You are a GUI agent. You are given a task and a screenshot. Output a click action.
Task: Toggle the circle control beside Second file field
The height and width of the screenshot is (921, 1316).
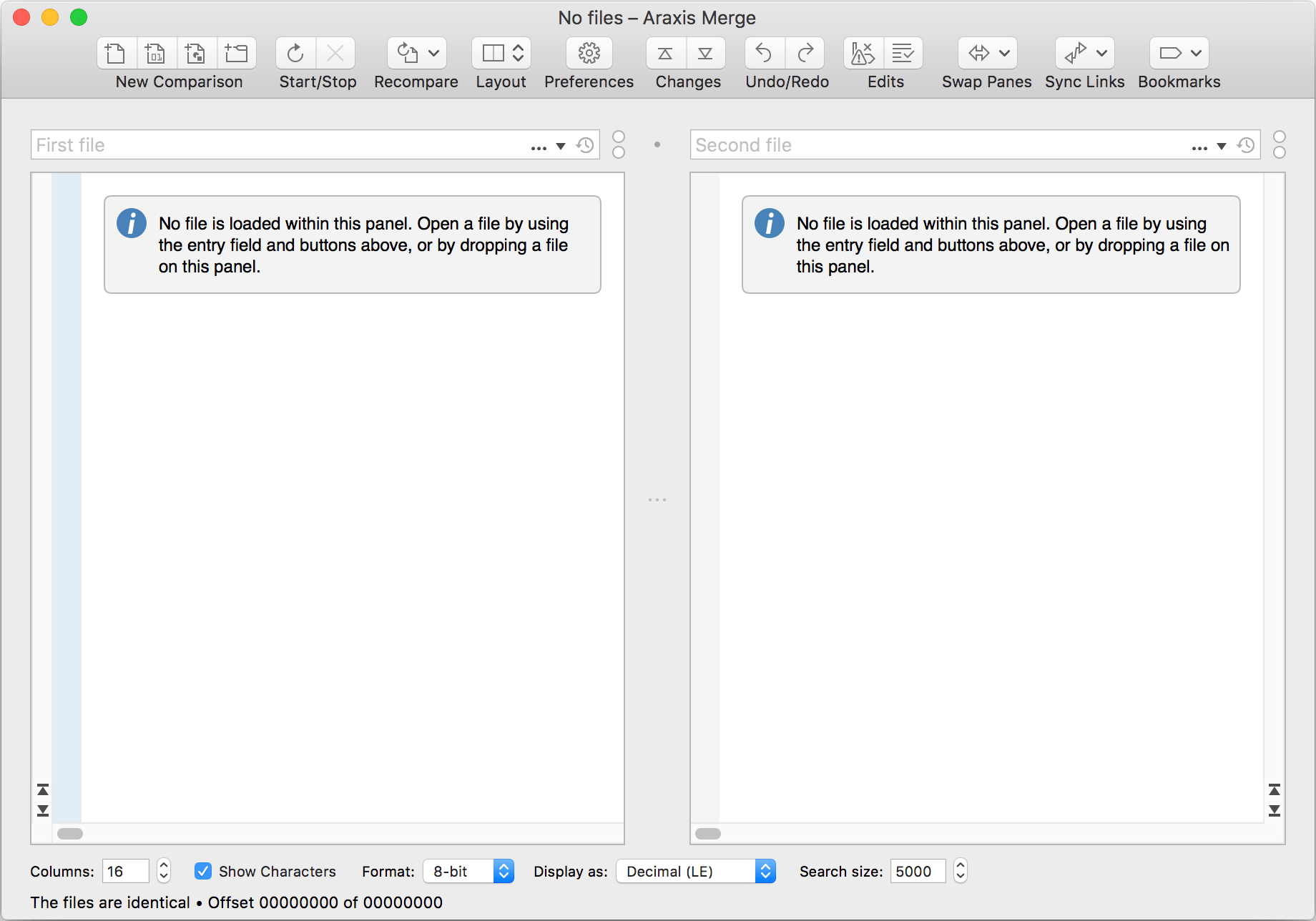[1280, 144]
